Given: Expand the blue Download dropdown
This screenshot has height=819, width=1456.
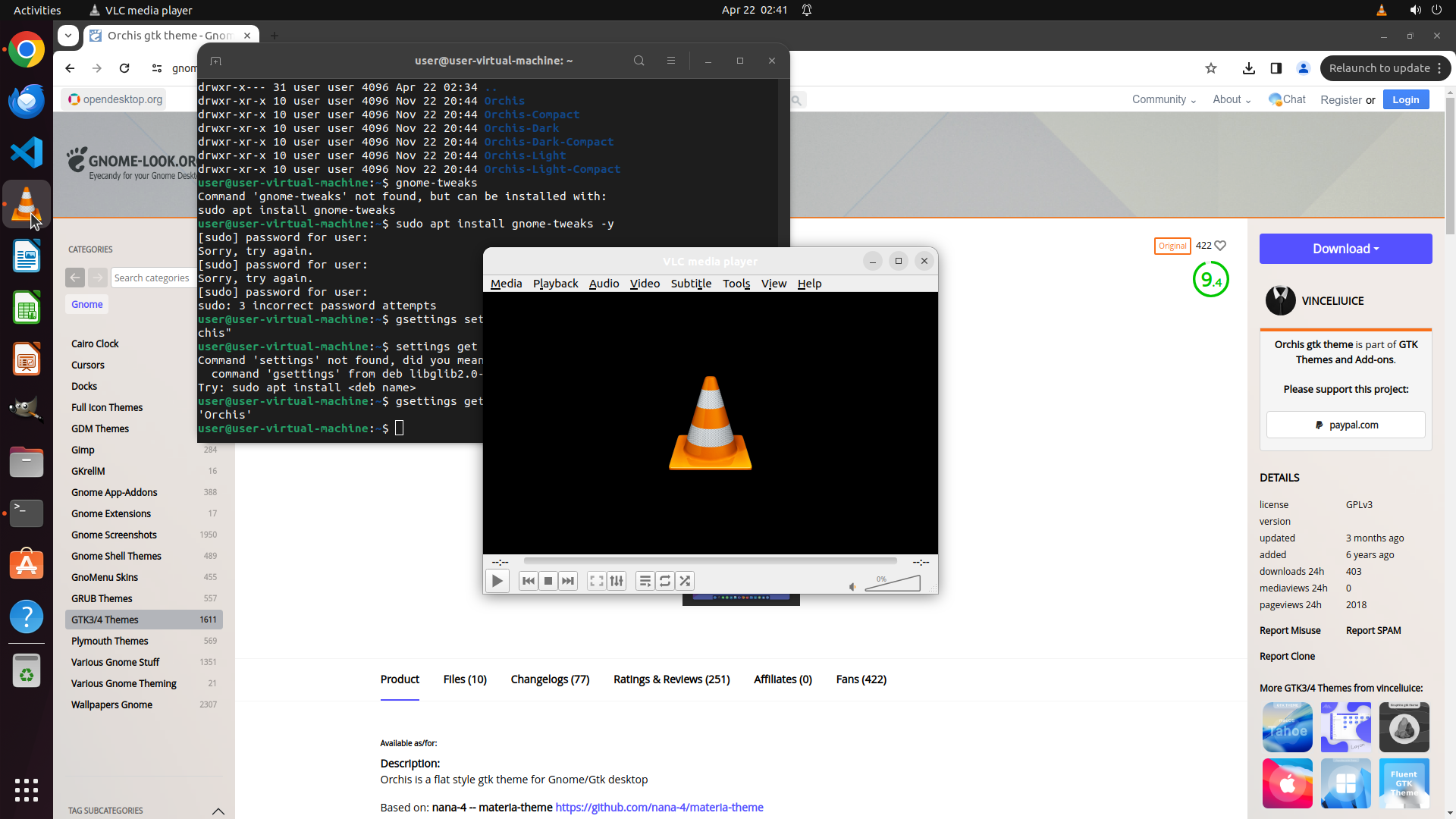Looking at the screenshot, I should pos(1345,249).
